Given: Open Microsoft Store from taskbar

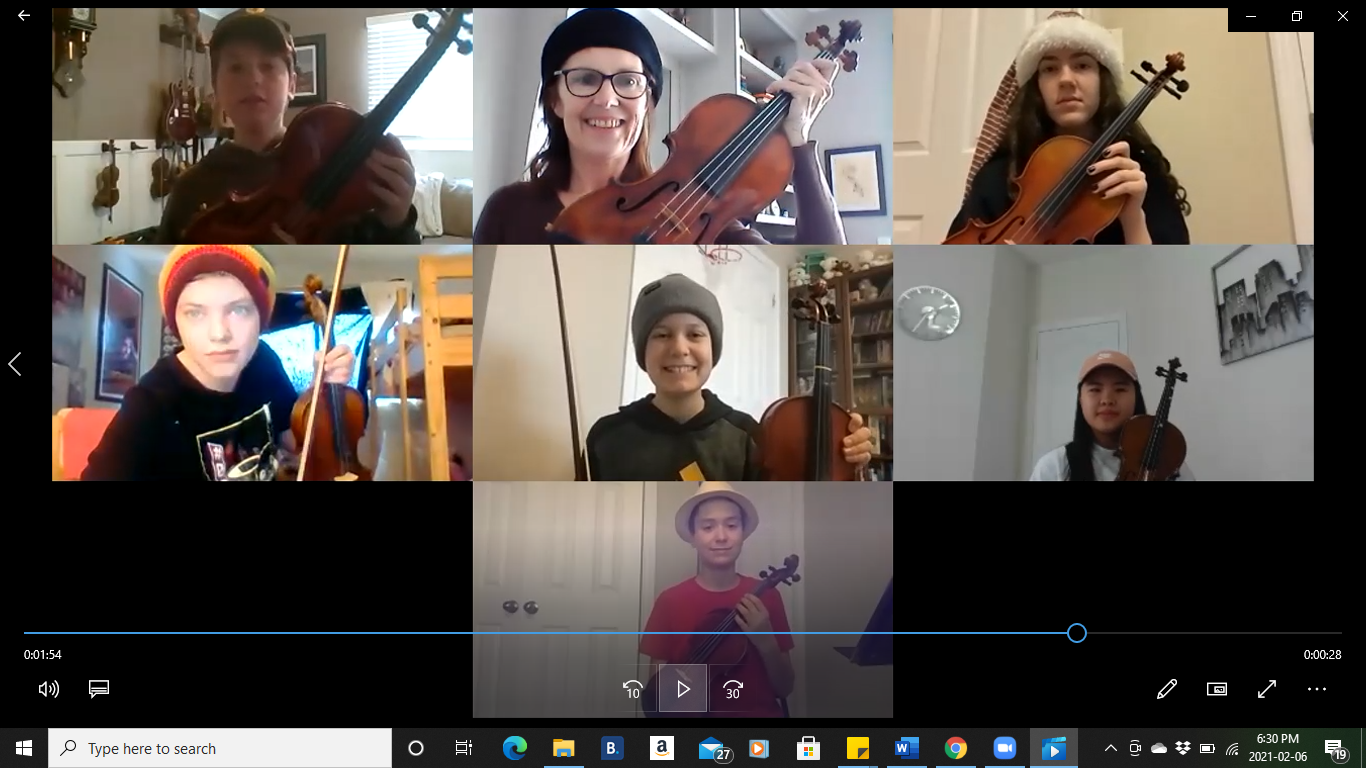Looking at the screenshot, I should coord(808,748).
